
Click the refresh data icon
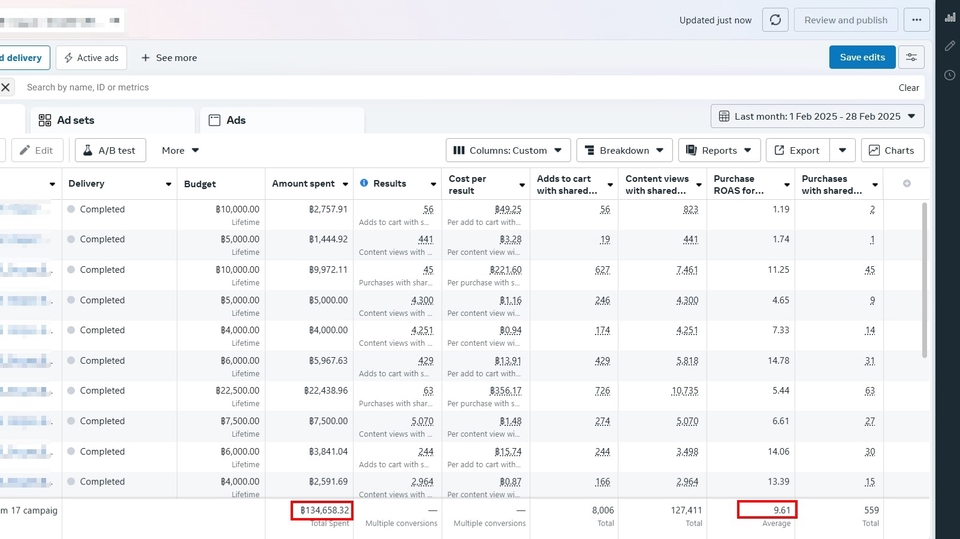coord(775,20)
